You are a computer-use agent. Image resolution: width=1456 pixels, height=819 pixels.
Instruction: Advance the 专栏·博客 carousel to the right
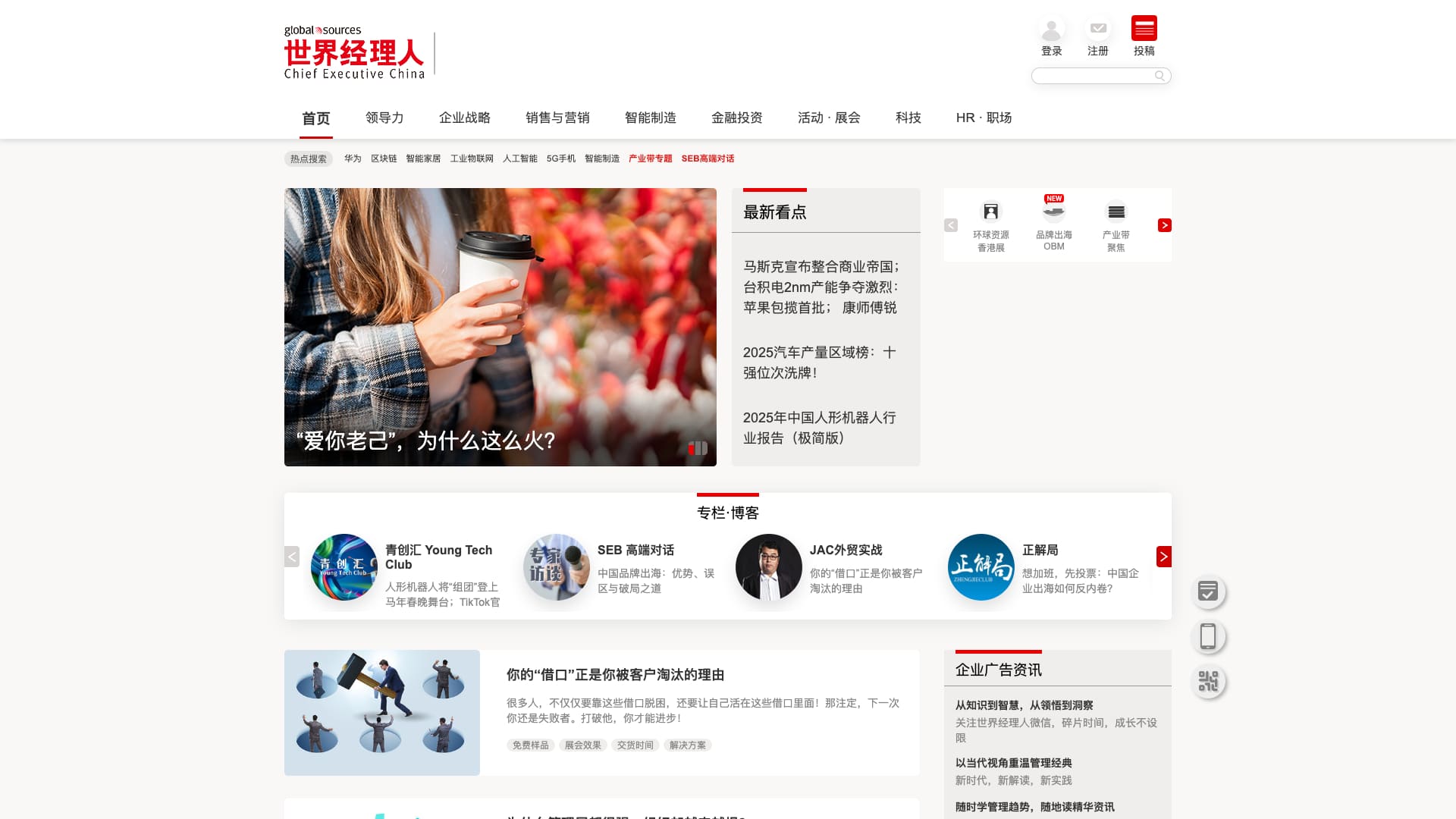1163,557
